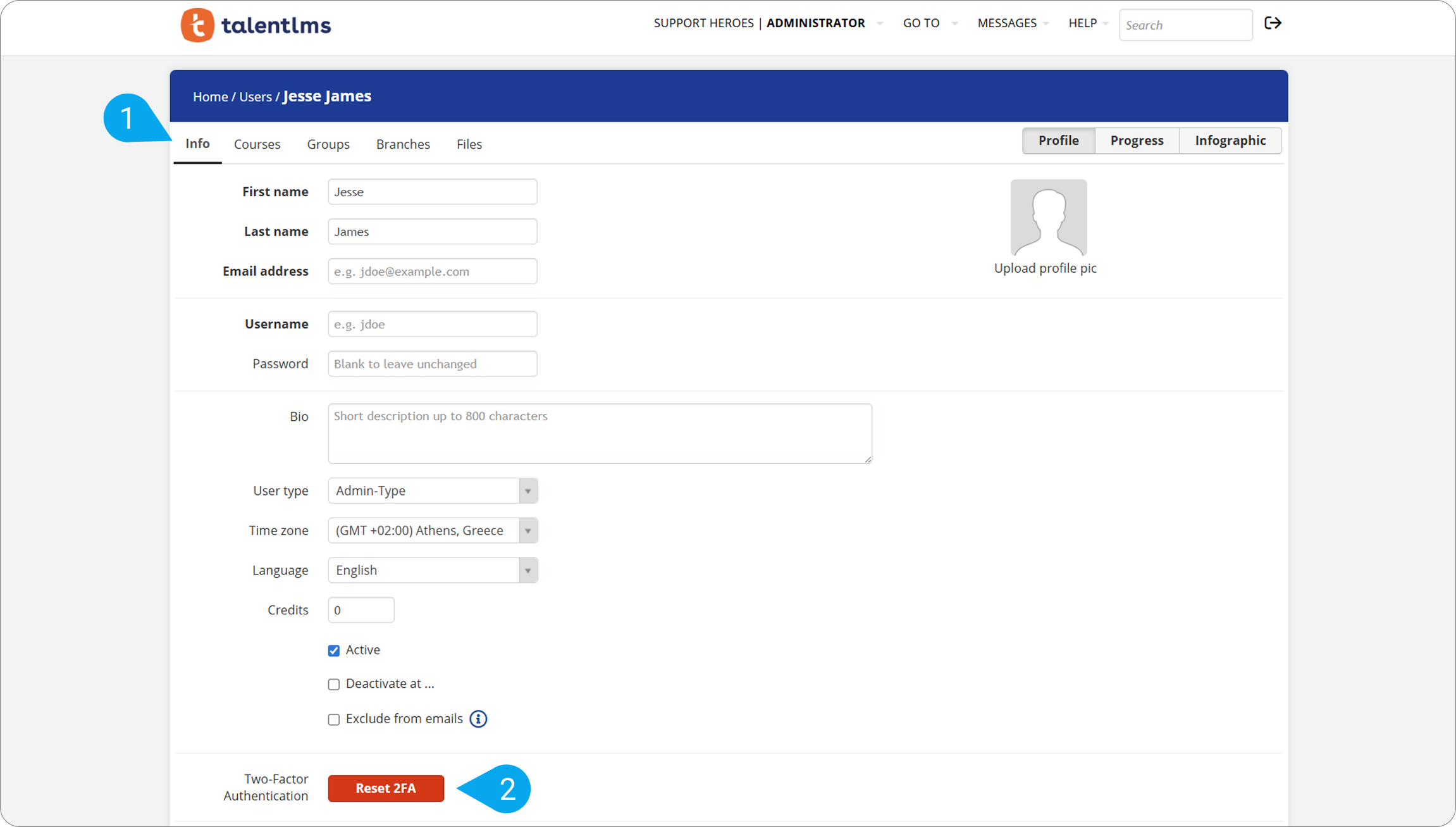Click the Email address input field
The image size is (1456, 827).
tap(433, 271)
